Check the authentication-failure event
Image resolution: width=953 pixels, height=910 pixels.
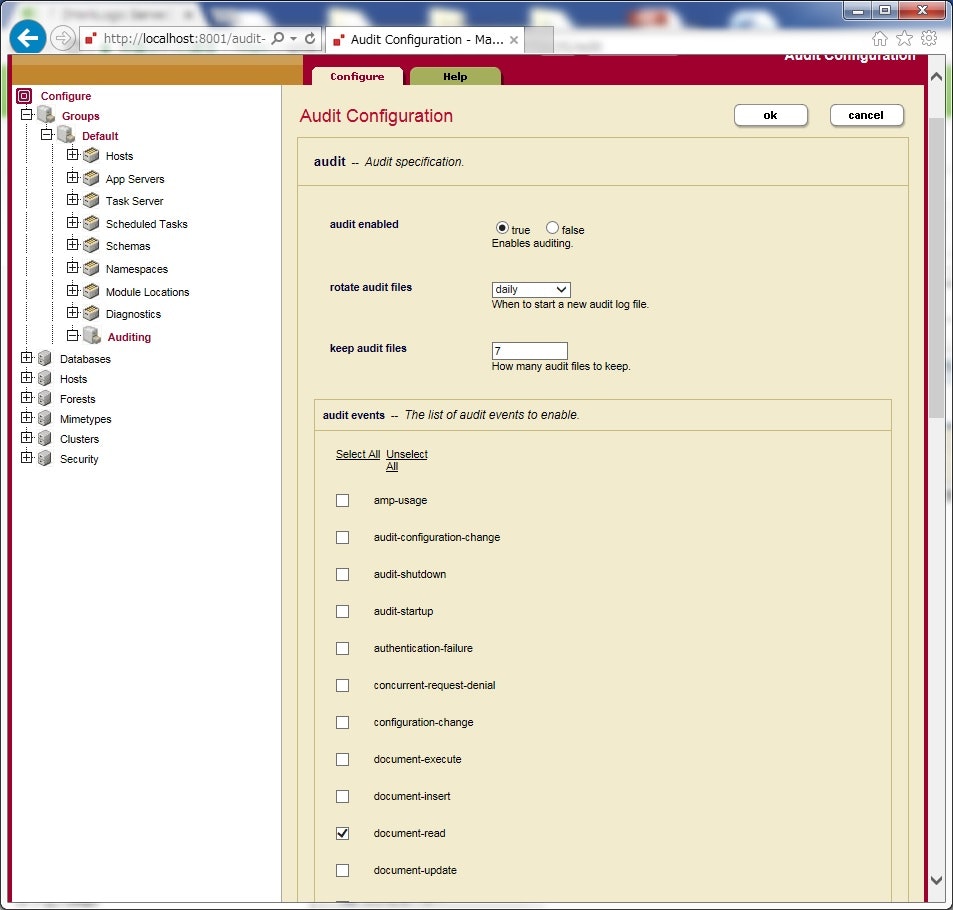tap(342, 648)
